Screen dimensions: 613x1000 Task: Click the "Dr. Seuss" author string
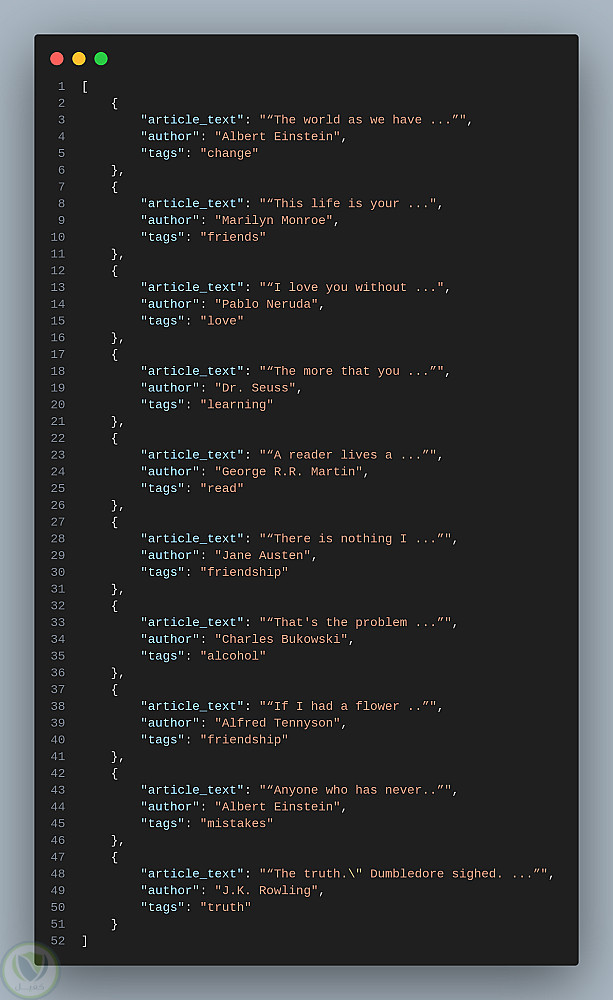pyautogui.click(x=255, y=388)
